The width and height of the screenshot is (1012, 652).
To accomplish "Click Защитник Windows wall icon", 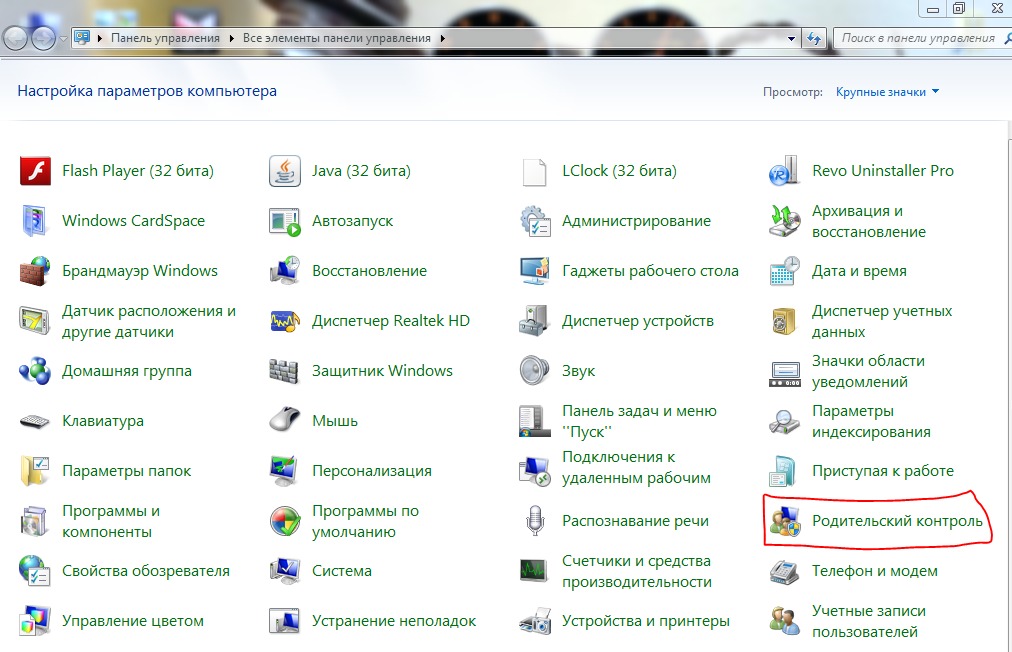I will 285,371.
